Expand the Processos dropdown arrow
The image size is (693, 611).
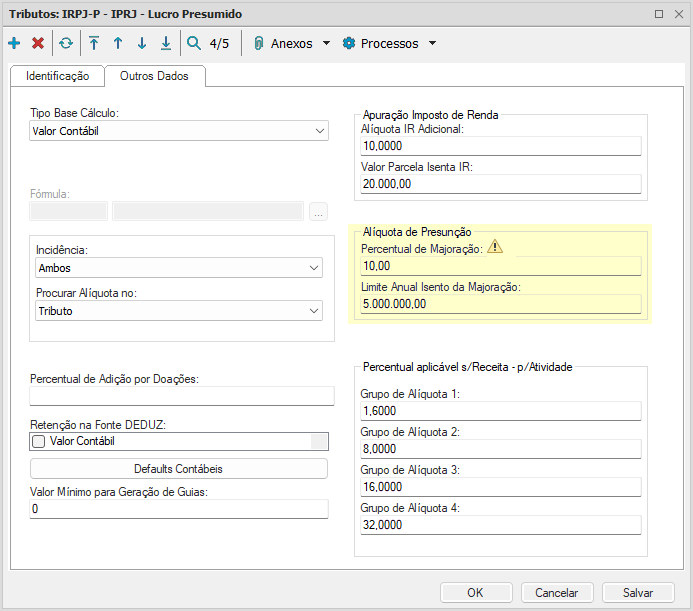click(x=433, y=43)
